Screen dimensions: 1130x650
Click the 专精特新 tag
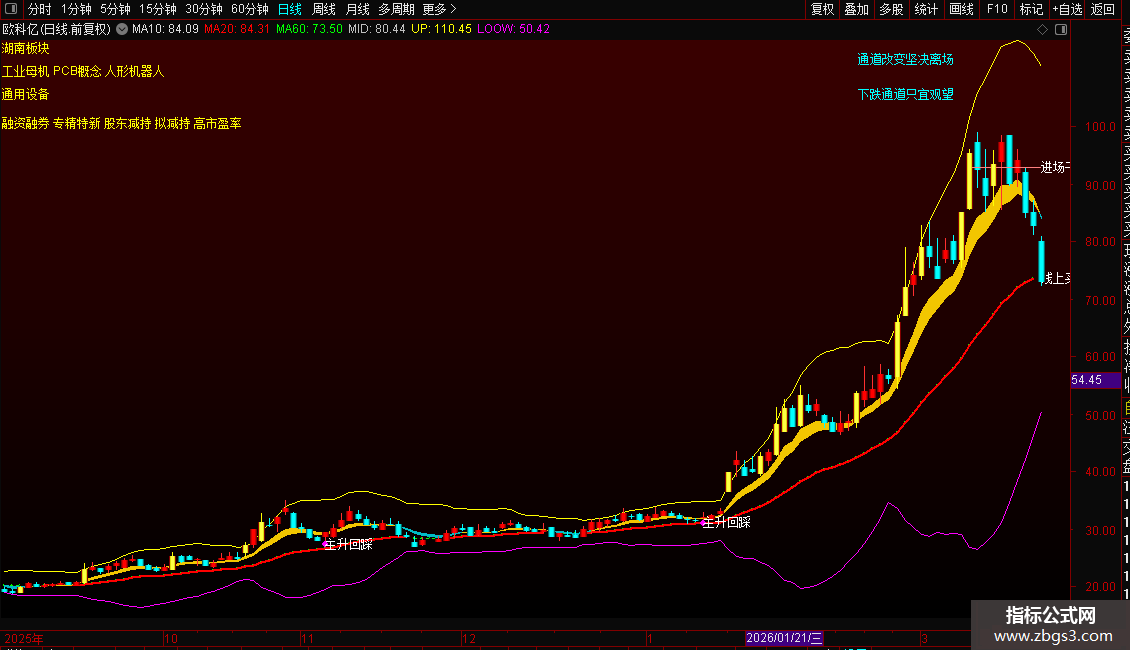[76, 123]
